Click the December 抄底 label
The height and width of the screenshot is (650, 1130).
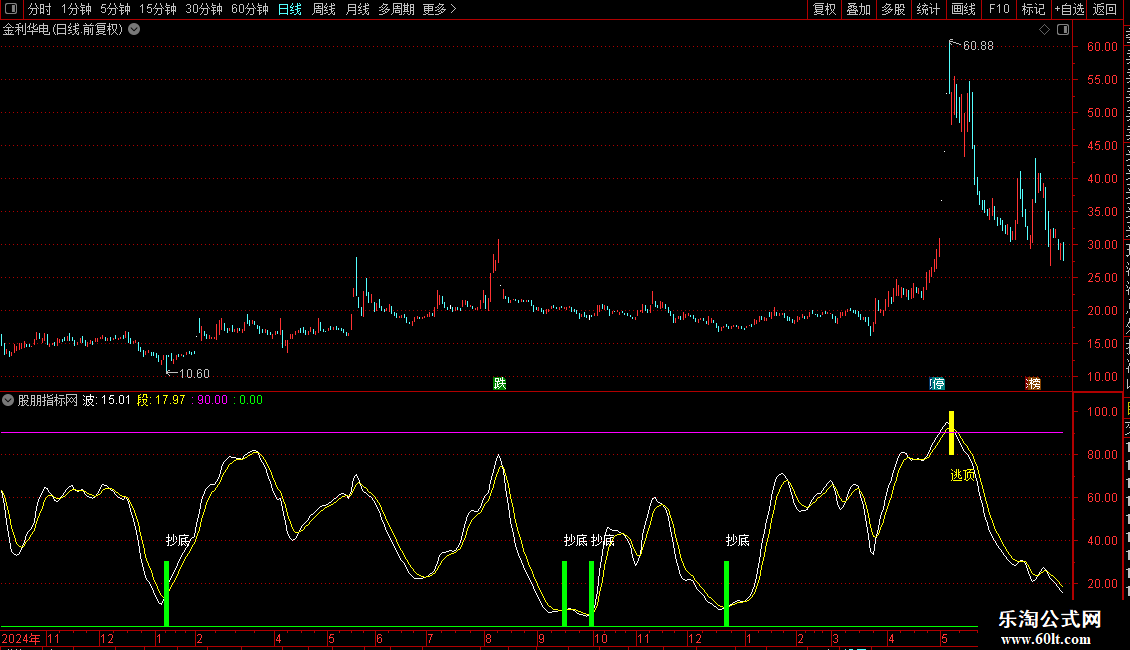[737, 540]
